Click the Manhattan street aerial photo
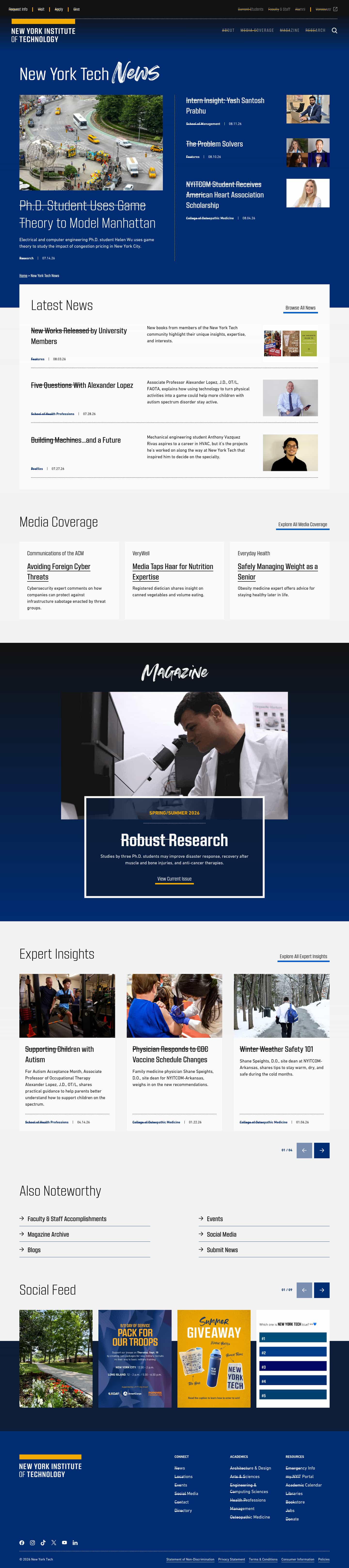The width and height of the screenshot is (349, 1568). 91,142
